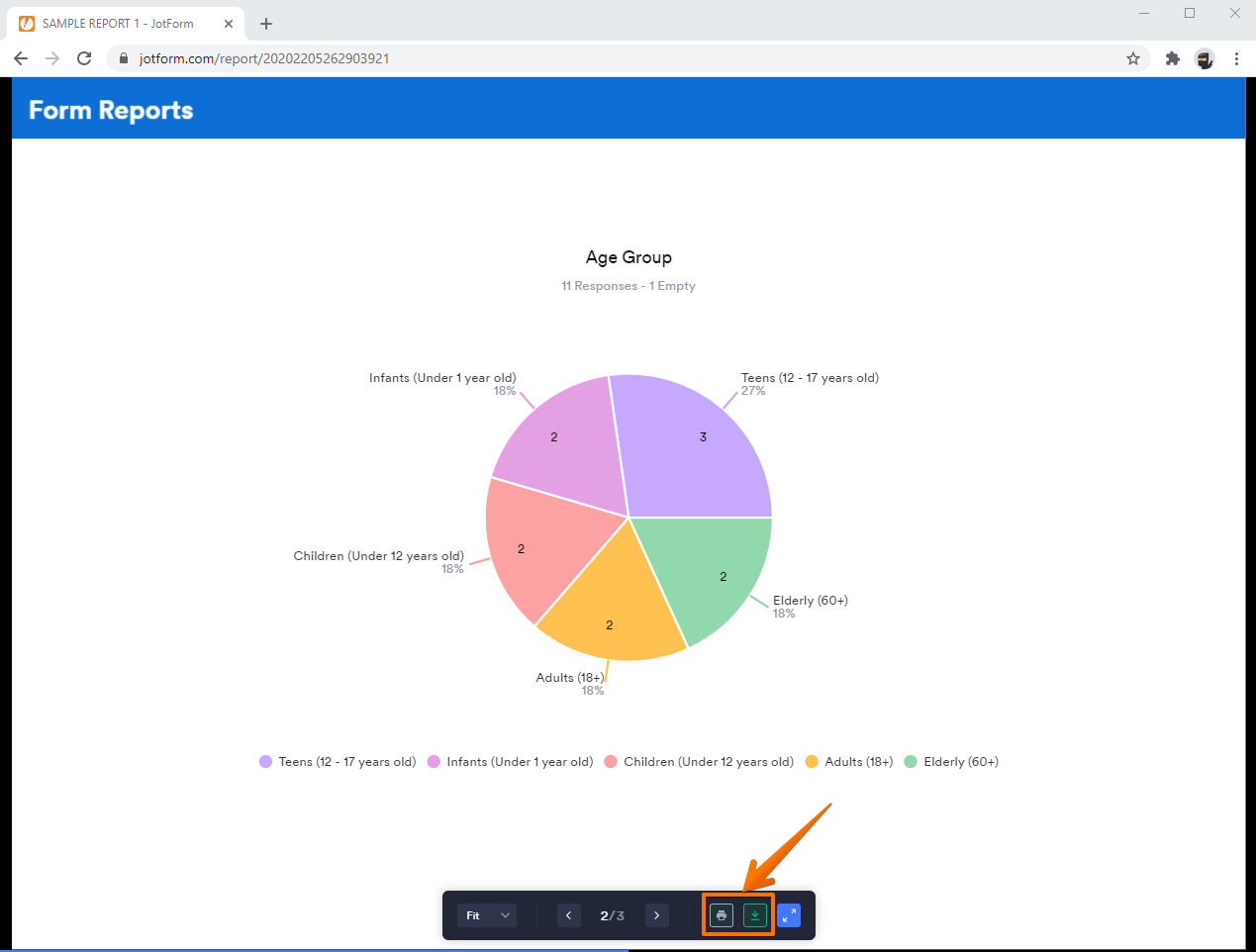The height and width of the screenshot is (952, 1256).
Task: Click the padlock site information icon
Action: tap(123, 58)
